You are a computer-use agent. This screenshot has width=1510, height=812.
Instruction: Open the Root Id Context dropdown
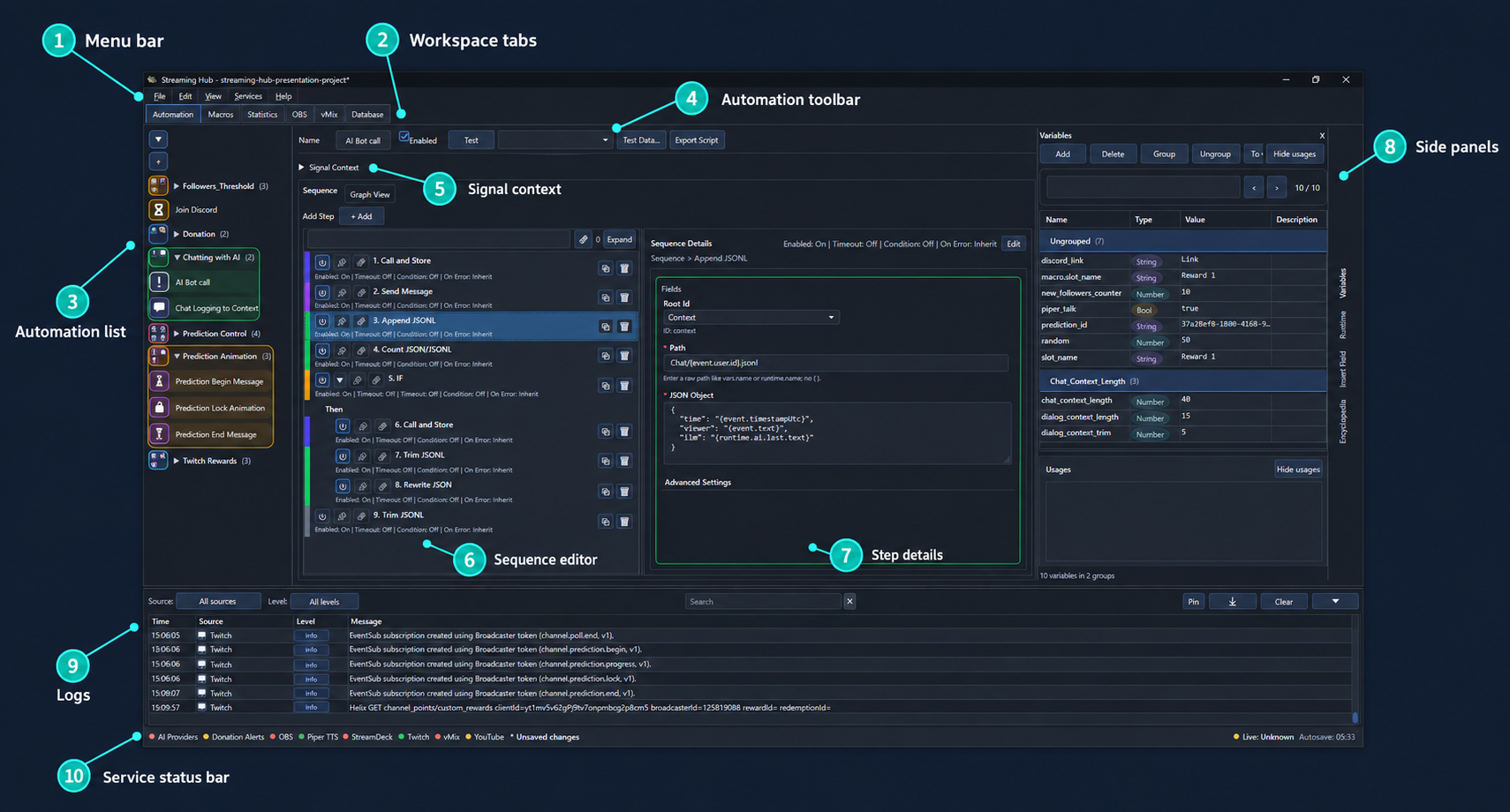point(751,317)
